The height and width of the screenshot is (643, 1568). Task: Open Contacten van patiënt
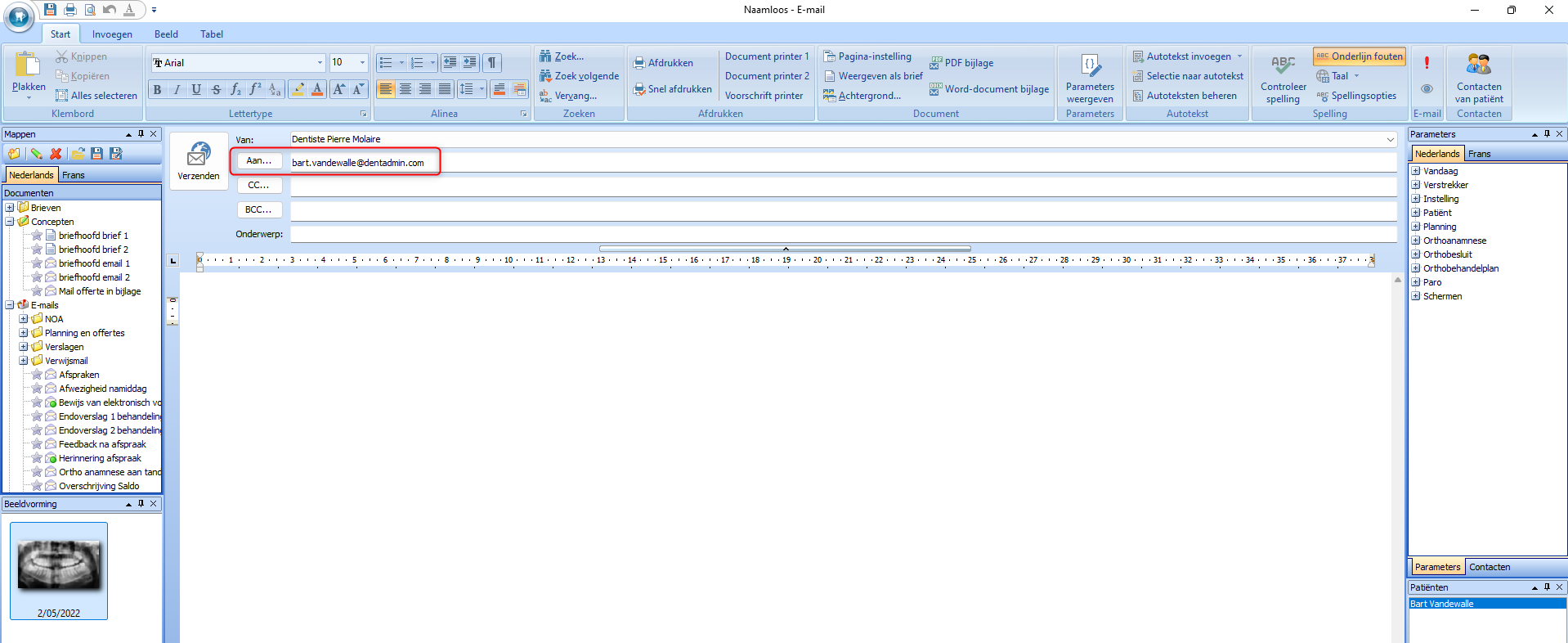(1478, 79)
